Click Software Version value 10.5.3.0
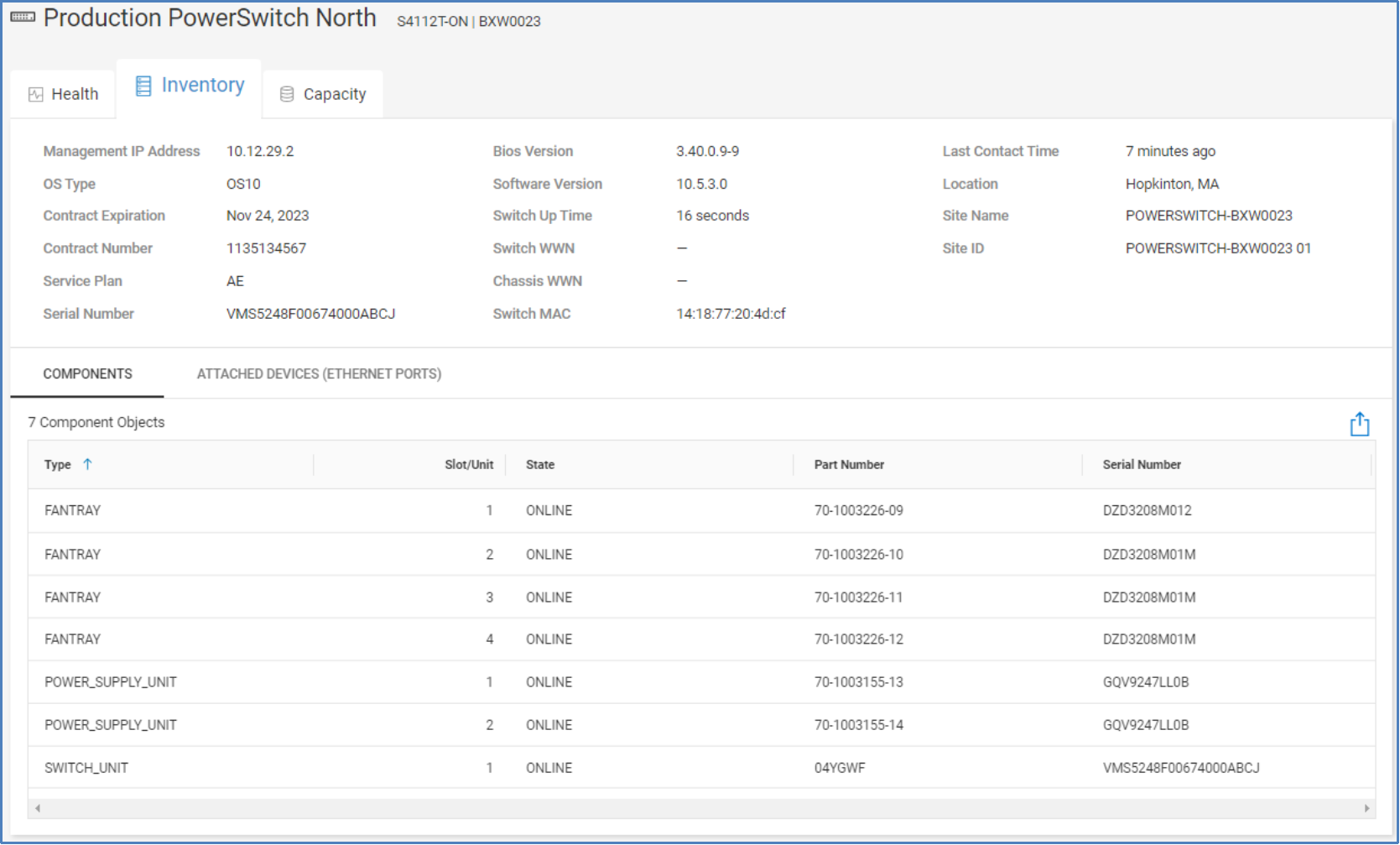This screenshot has height=845, width=1400. [x=702, y=184]
